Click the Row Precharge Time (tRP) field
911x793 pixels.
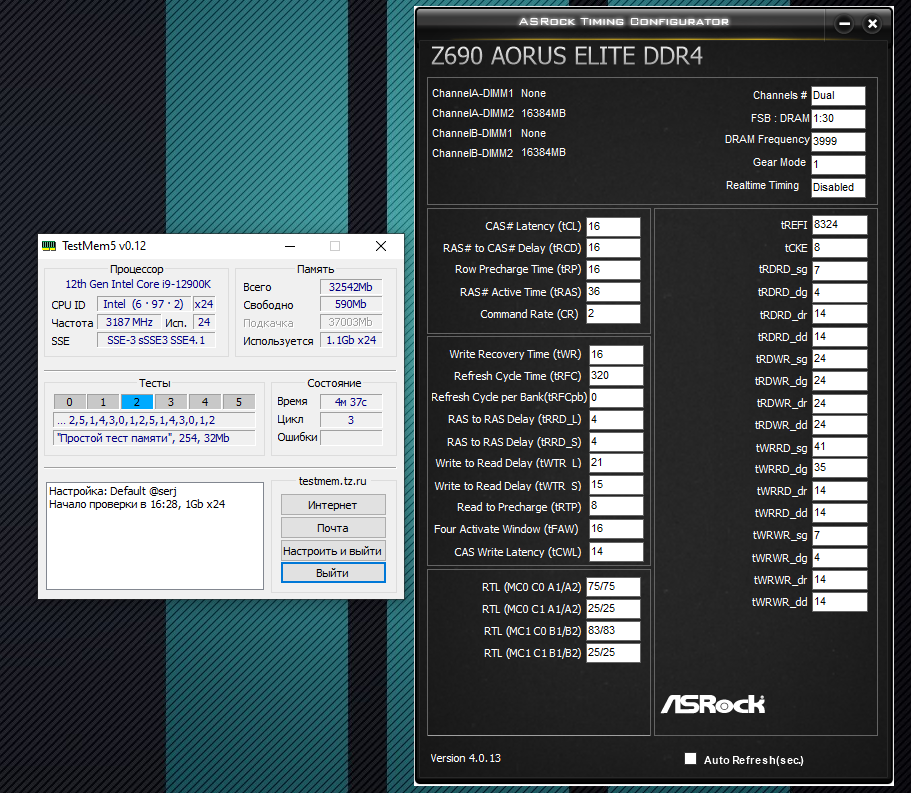point(613,270)
